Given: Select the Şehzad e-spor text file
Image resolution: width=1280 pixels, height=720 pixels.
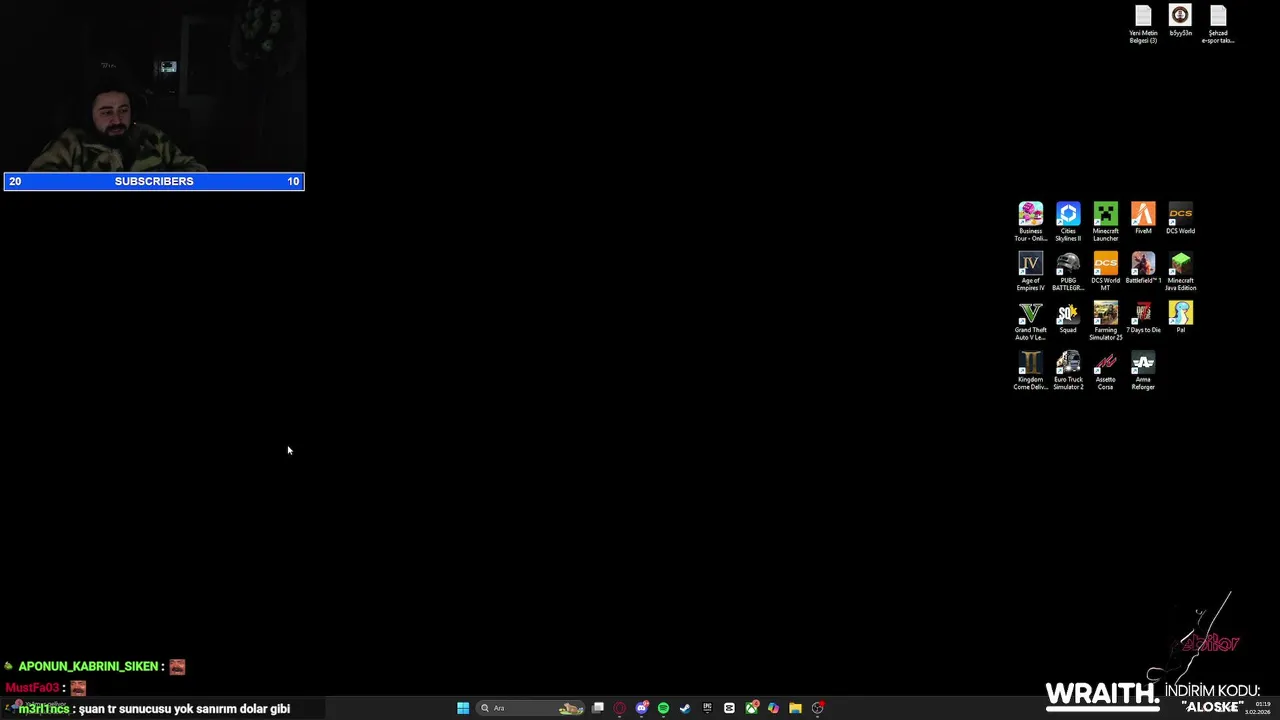Looking at the screenshot, I should point(1217,25).
